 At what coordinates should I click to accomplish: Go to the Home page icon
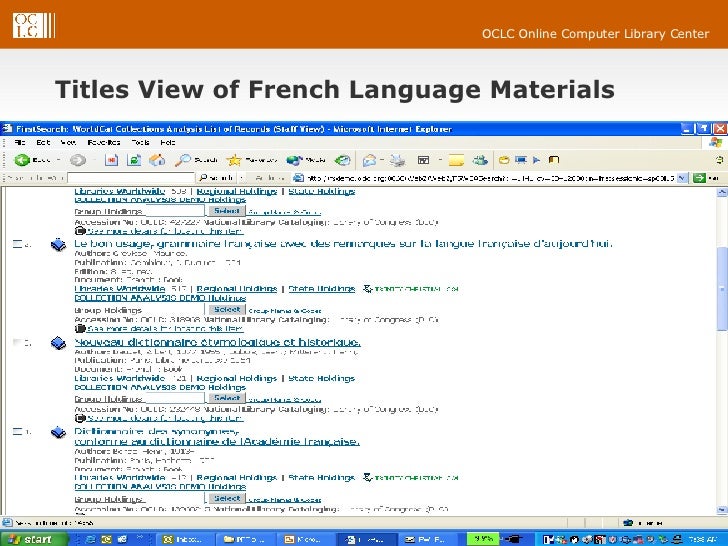(x=157, y=160)
